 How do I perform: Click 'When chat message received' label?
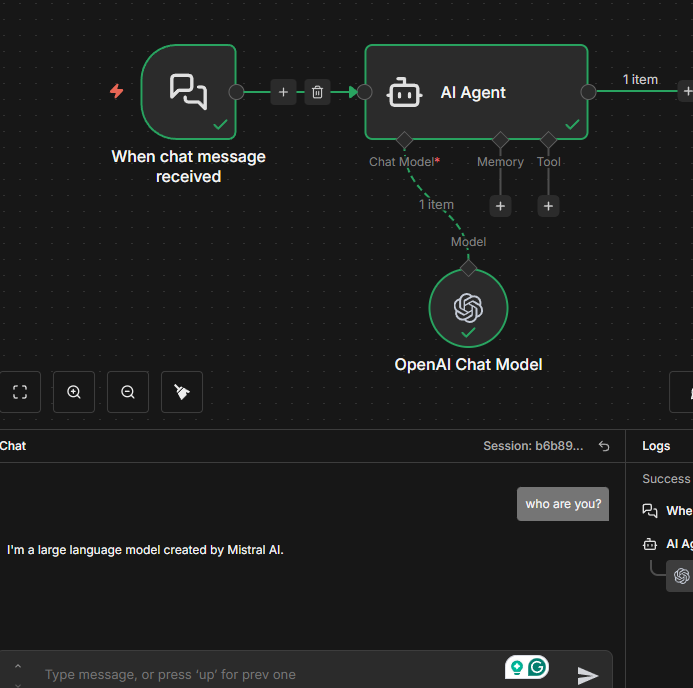(188, 167)
